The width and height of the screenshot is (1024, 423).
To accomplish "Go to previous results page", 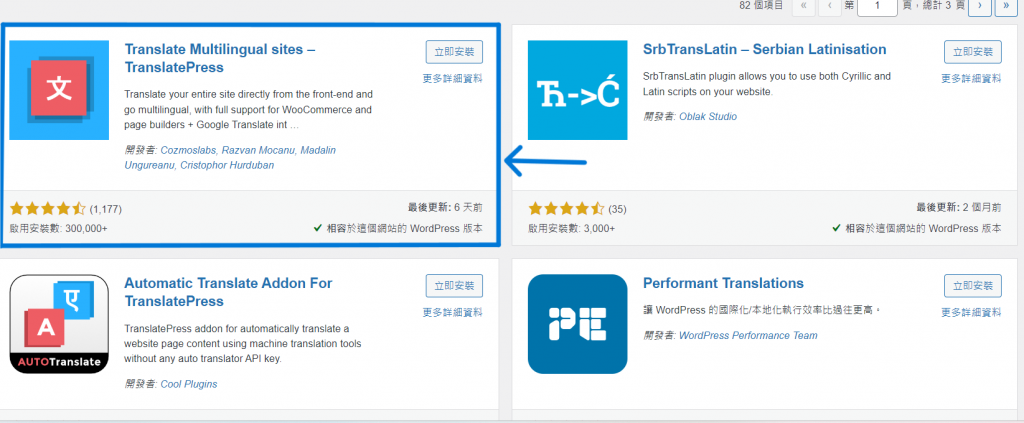I will tap(829, 6).
